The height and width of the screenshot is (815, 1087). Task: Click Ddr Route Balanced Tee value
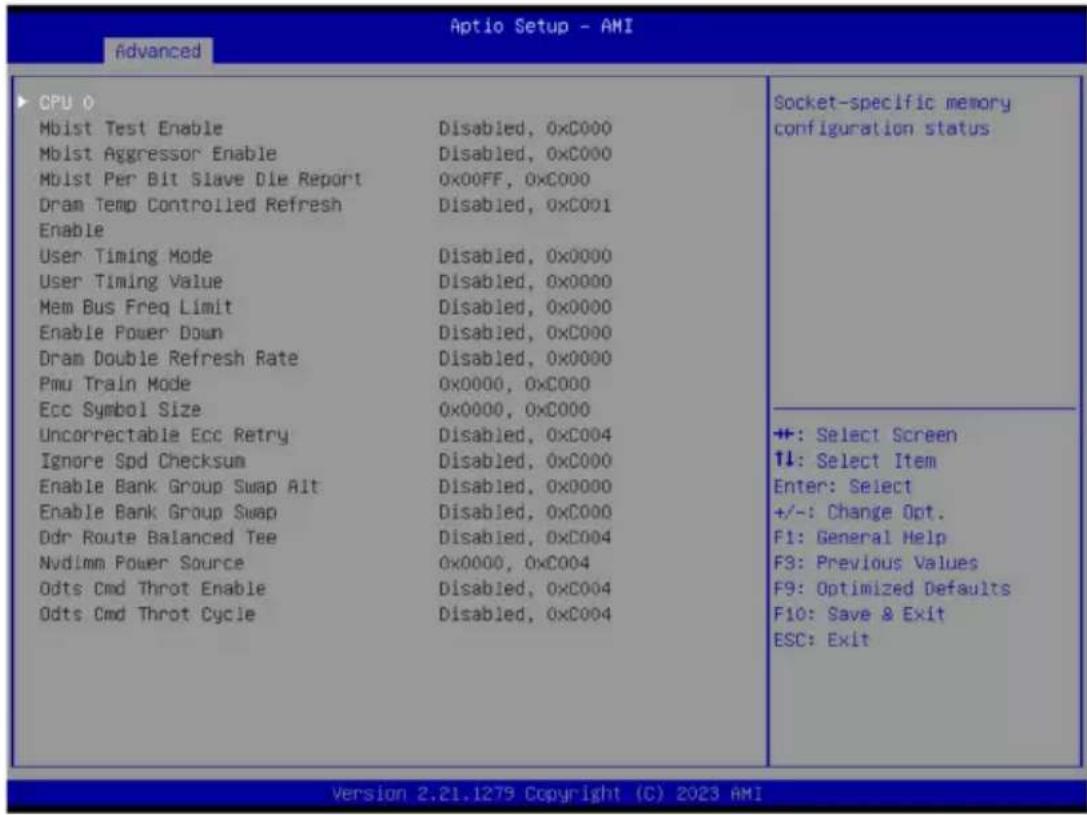click(525, 537)
